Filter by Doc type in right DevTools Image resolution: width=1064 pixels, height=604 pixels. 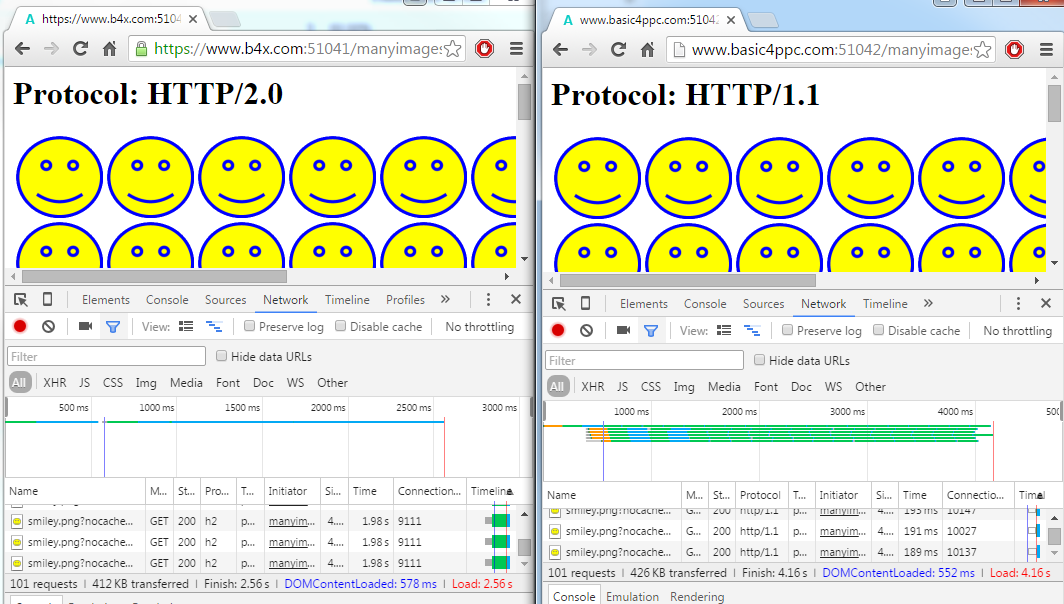coord(801,387)
